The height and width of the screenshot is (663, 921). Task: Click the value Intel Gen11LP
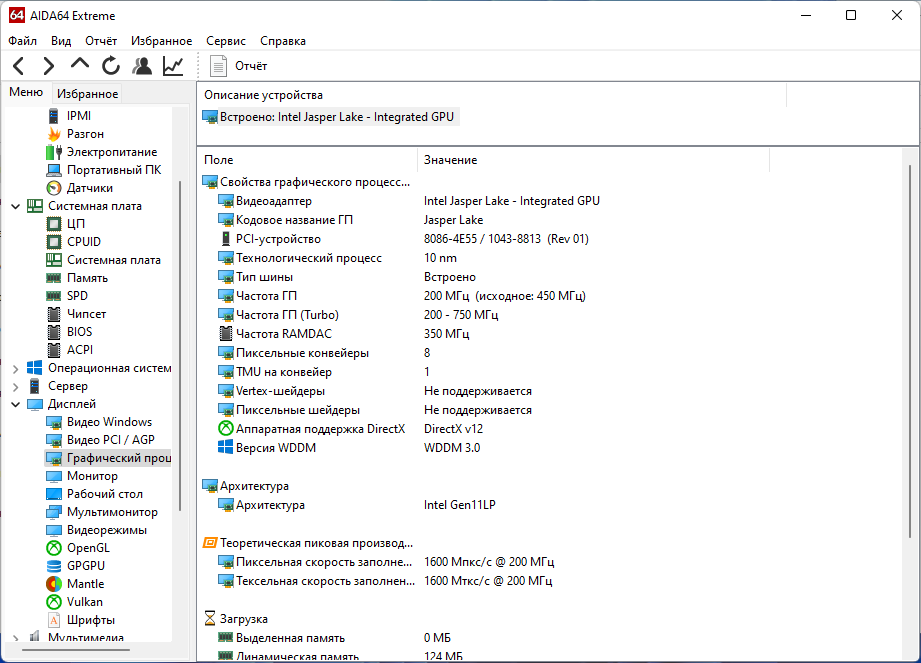coord(460,504)
